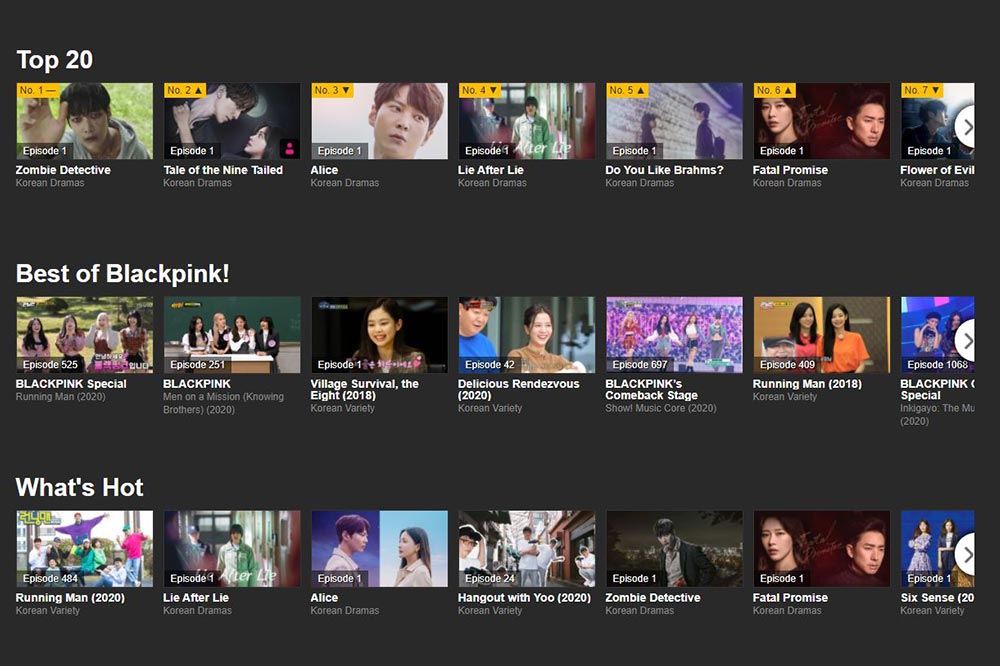Open Zombie Detective thumbnail in Top 20
Image resolution: width=1000 pixels, height=666 pixels.
pyautogui.click(x=85, y=121)
